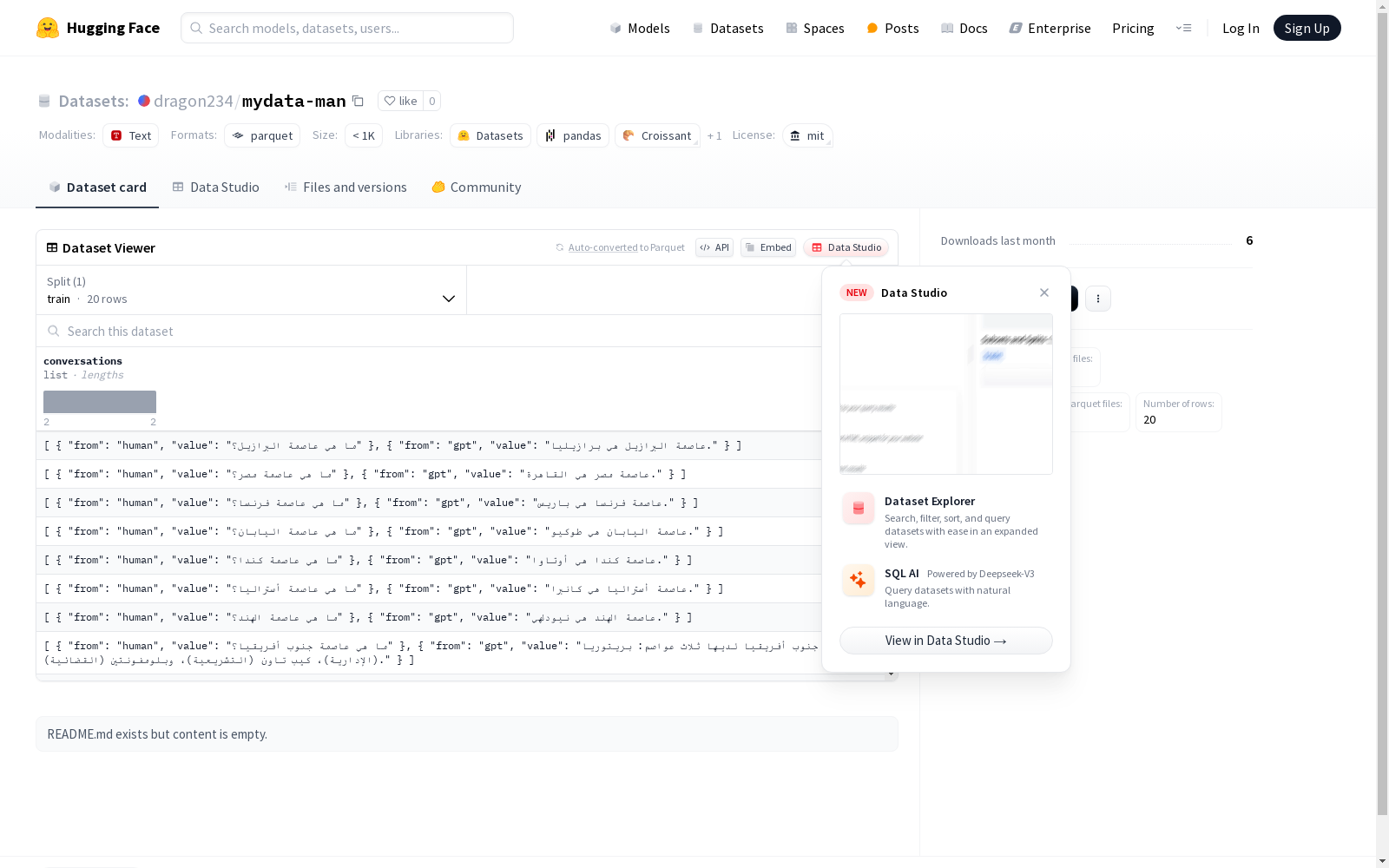Image resolution: width=1389 pixels, height=868 pixels.
Task: Click the SQL AI sparkle icon
Action: (859, 580)
